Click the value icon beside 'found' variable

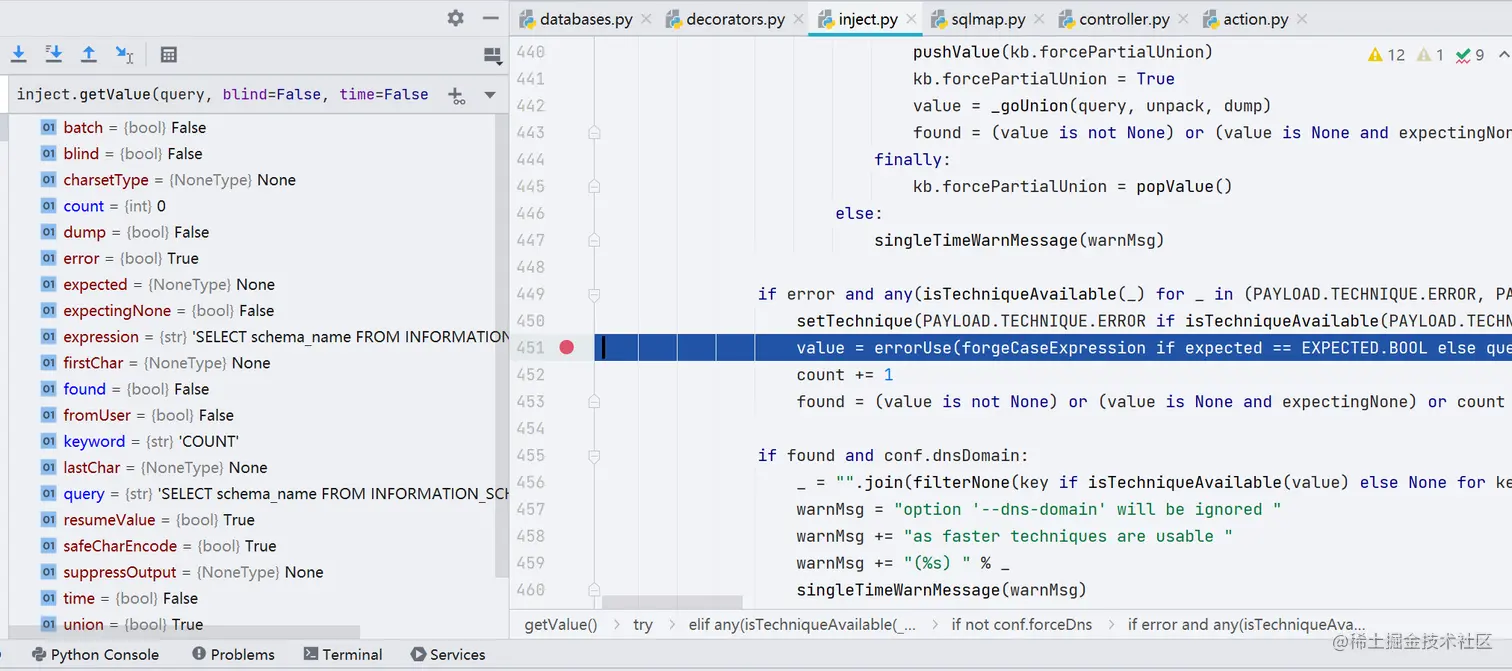(48, 389)
